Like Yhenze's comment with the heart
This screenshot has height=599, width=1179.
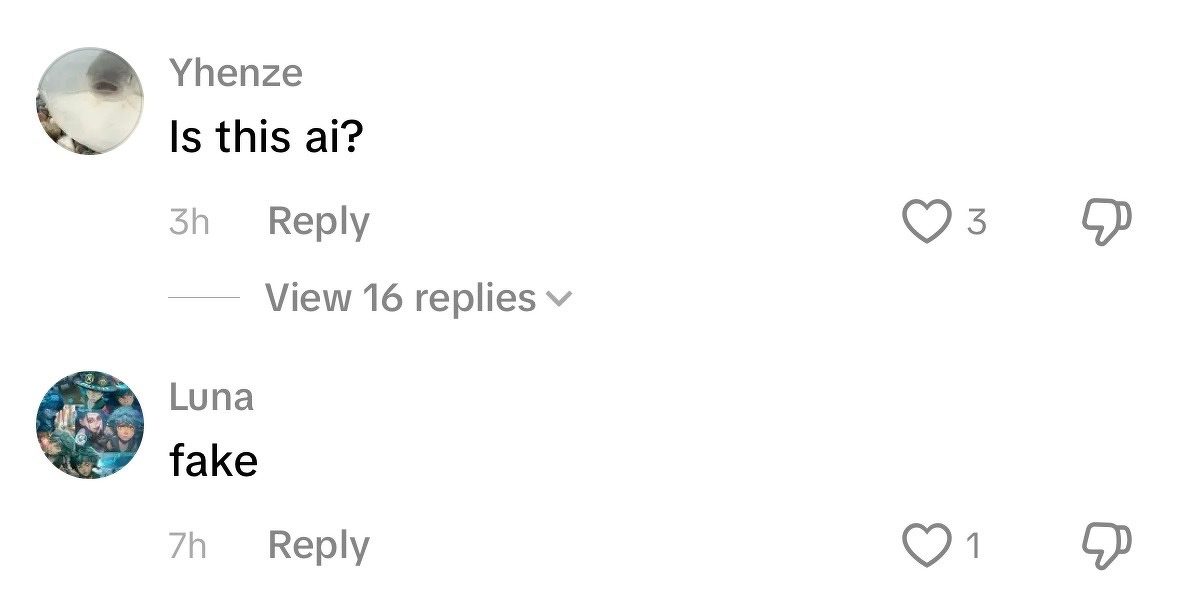pos(926,221)
